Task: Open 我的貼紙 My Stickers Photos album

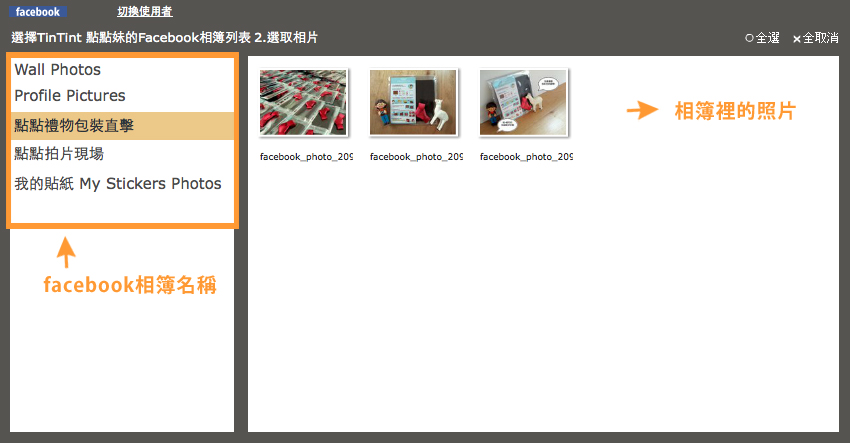Action: click(118, 183)
